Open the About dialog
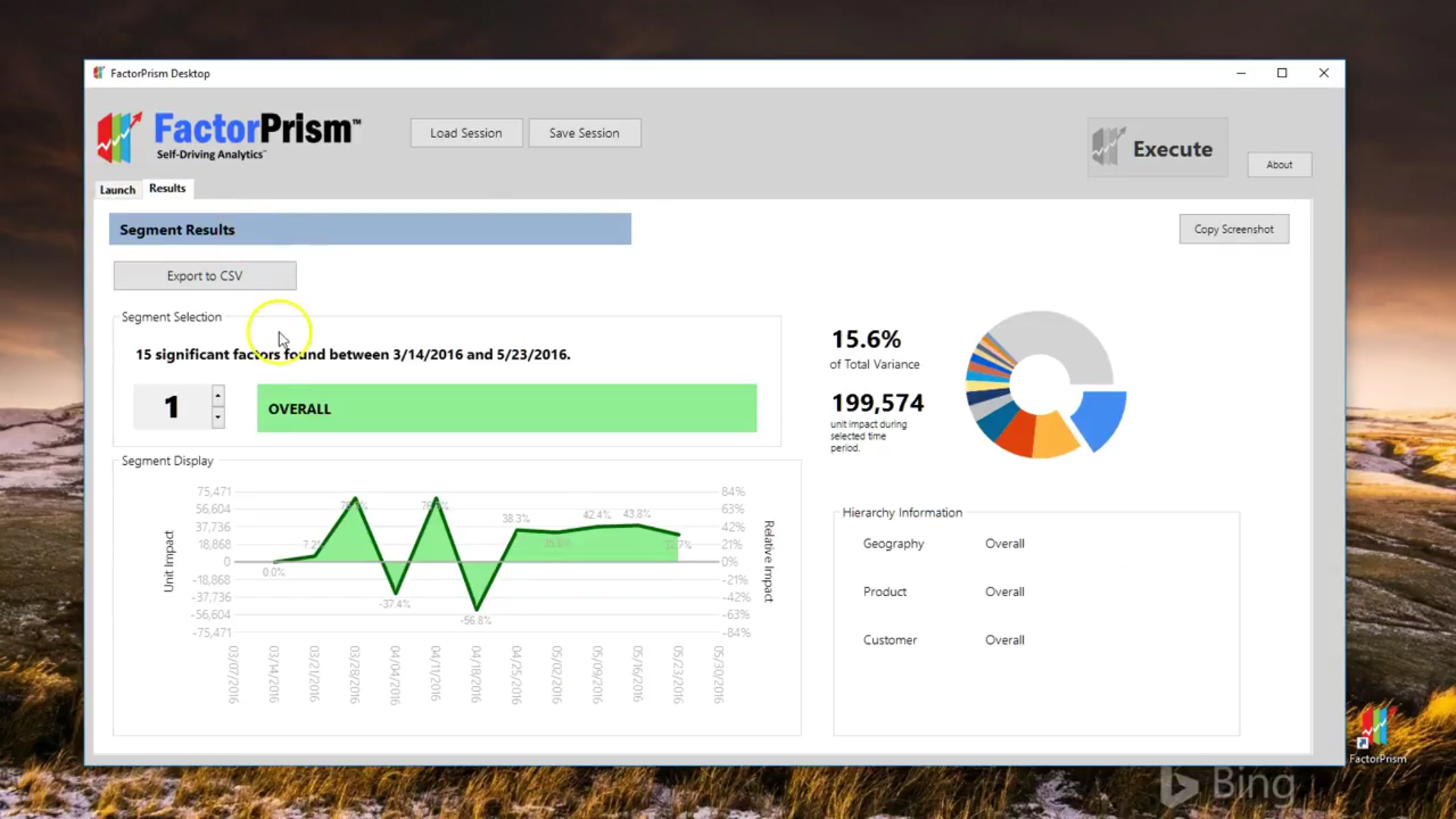Image resolution: width=1456 pixels, height=819 pixels. click(1279, 165)
